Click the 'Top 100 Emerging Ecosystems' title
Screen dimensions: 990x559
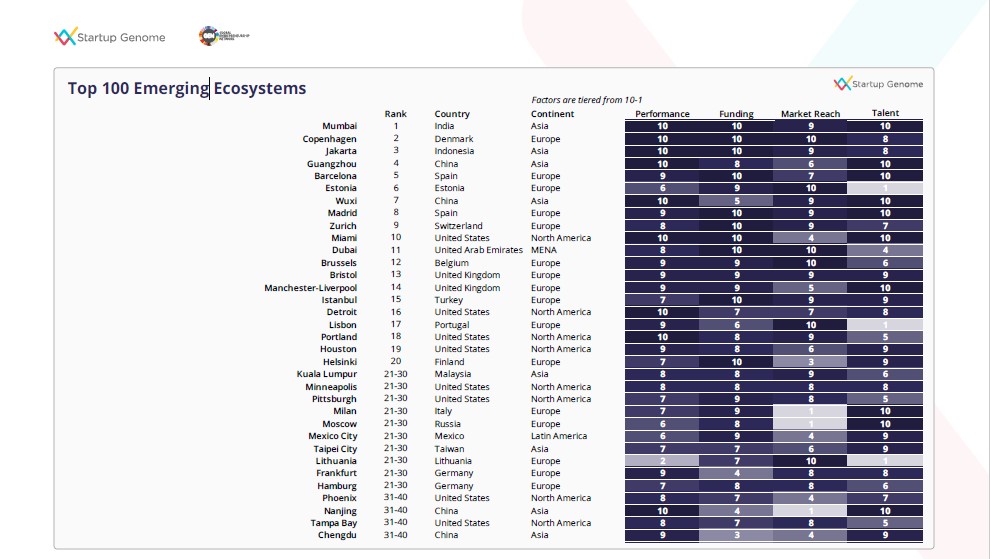[187, 88]
